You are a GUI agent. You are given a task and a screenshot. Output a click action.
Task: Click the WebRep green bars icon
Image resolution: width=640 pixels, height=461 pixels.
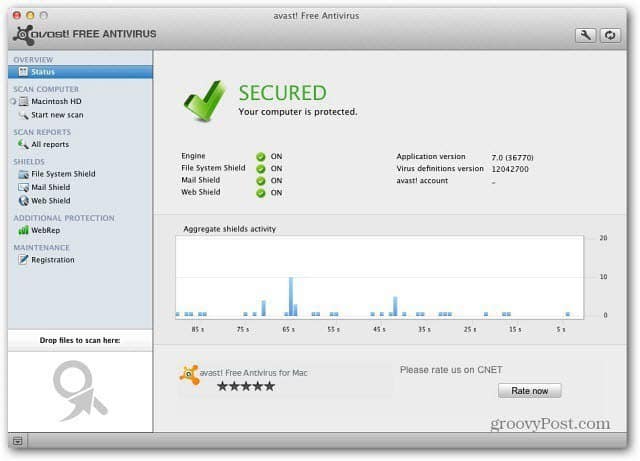tap(23, 230)
